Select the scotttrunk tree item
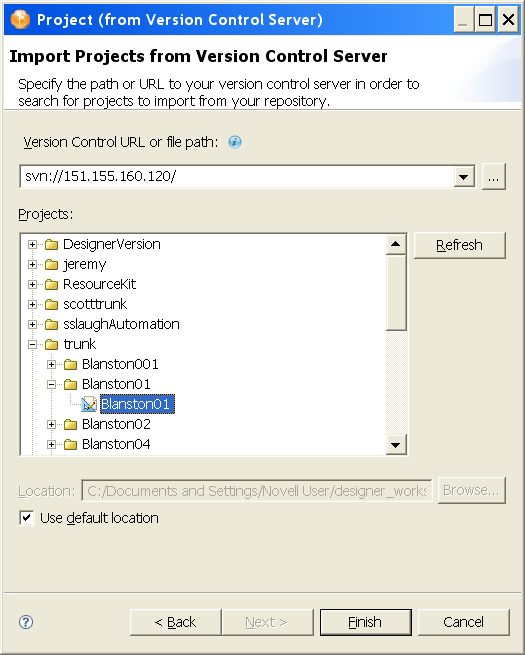The image size is (525, 655). [95, 305]
